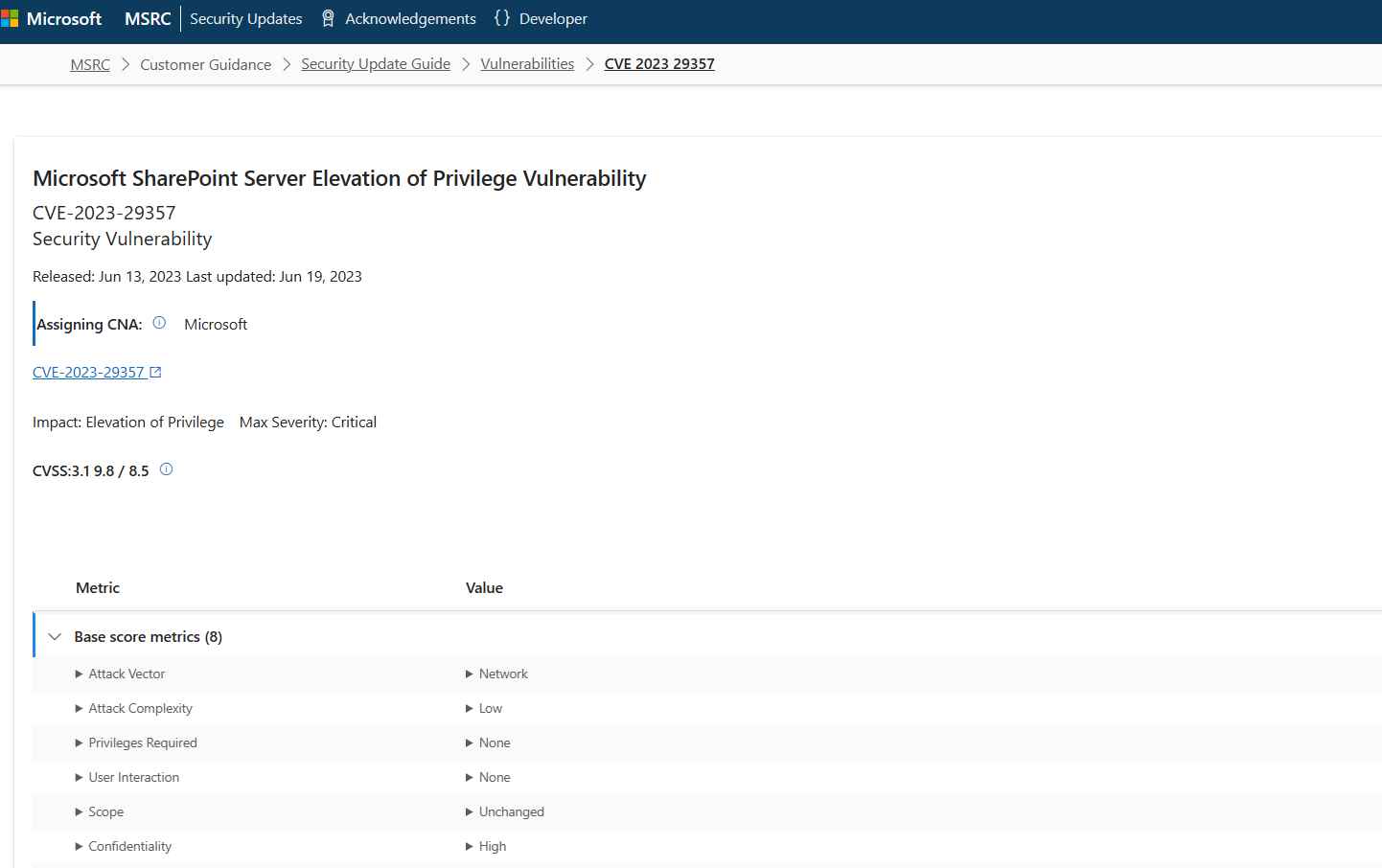Screen dimensions: 1382x868
Task: Expand the Privileges Required metric row
Action: tap(136, 742)
